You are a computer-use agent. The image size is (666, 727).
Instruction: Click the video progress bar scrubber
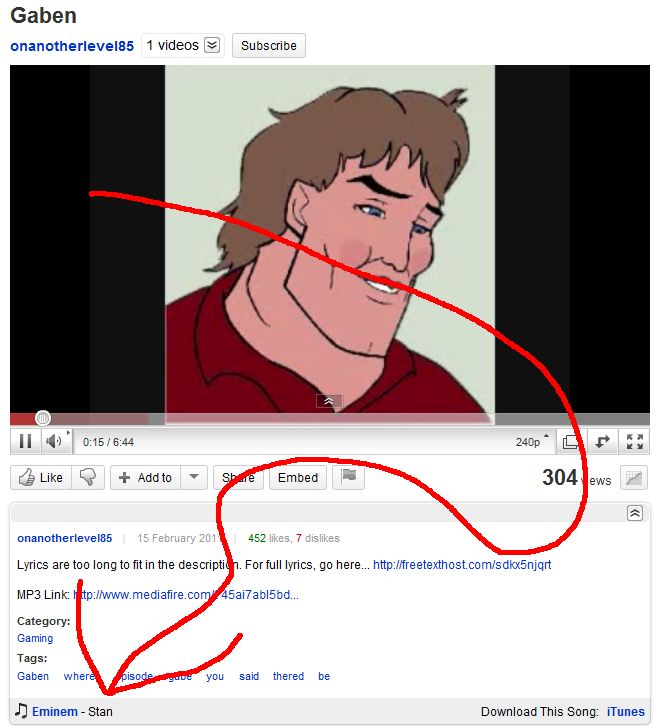[x=43, y=418]
